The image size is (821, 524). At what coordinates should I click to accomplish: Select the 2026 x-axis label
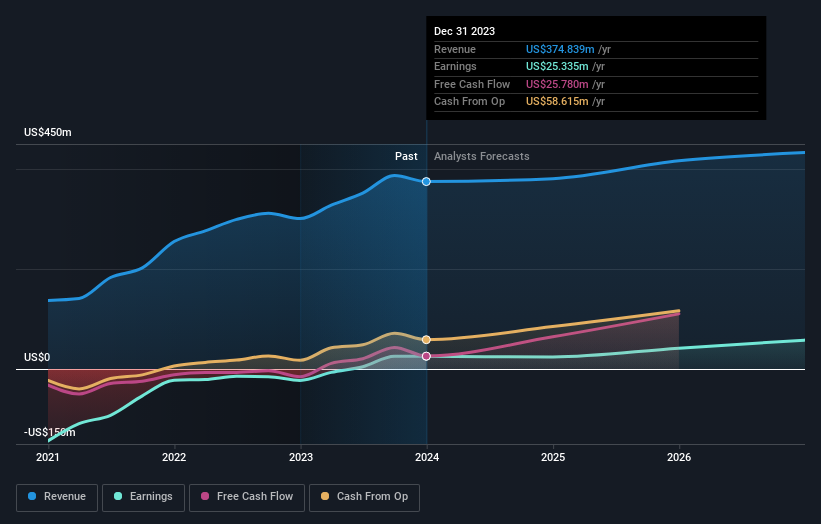pyautogui.click(x=679, y=458)
